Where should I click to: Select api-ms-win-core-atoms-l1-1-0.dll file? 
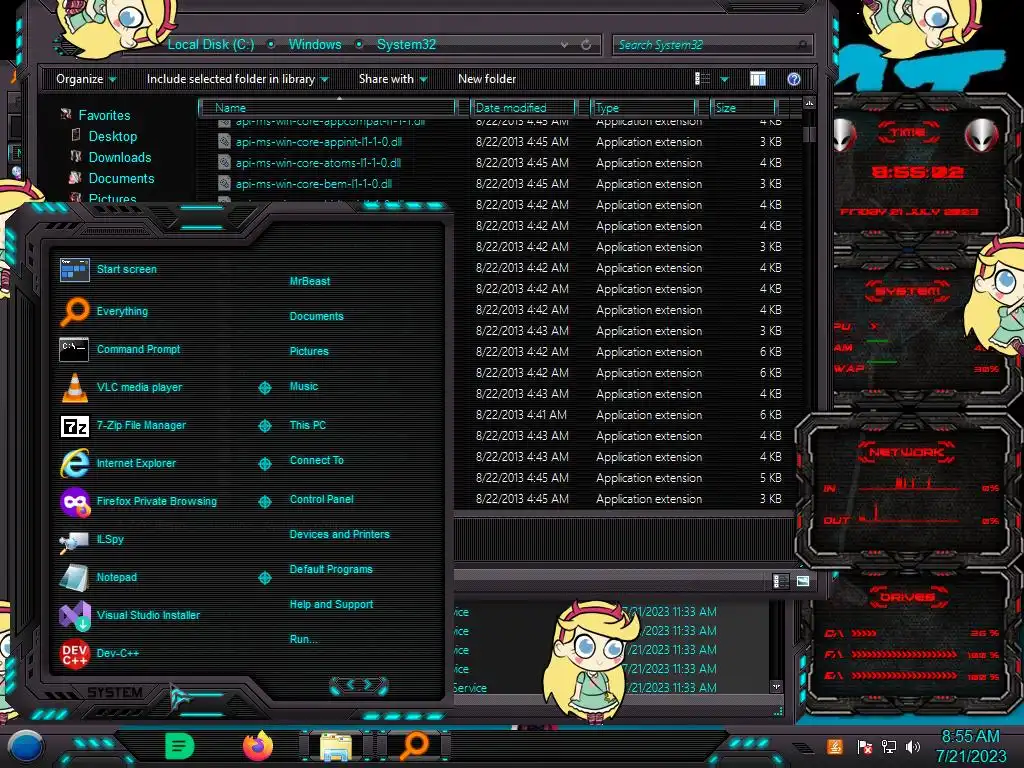[x=318, y=163]
